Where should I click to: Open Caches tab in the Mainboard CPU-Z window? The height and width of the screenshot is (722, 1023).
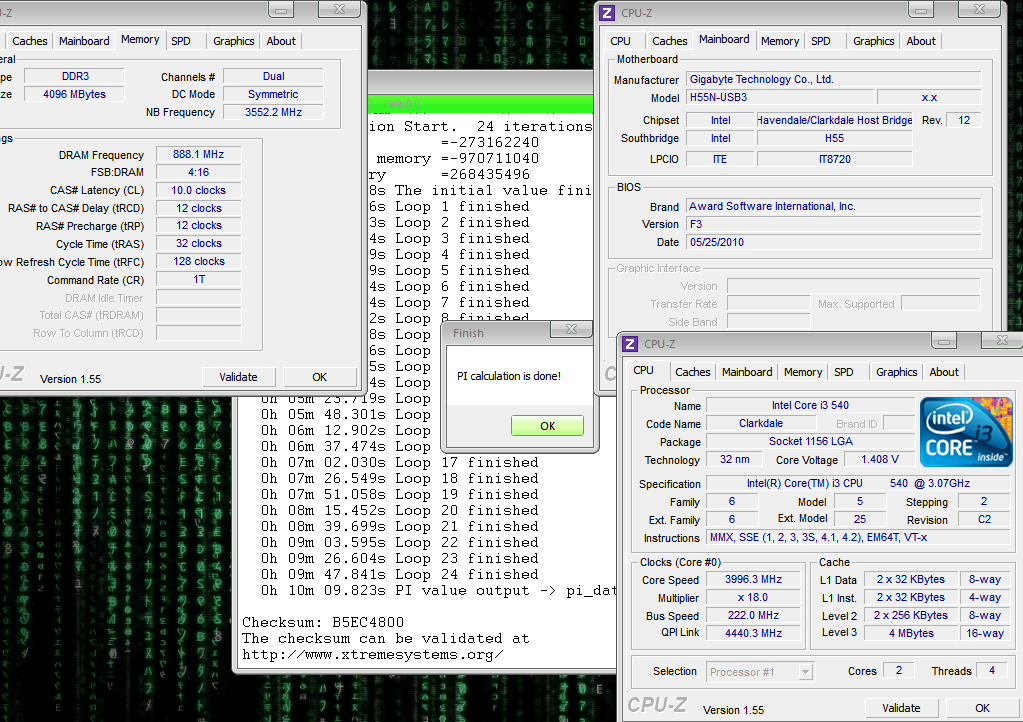669,40
